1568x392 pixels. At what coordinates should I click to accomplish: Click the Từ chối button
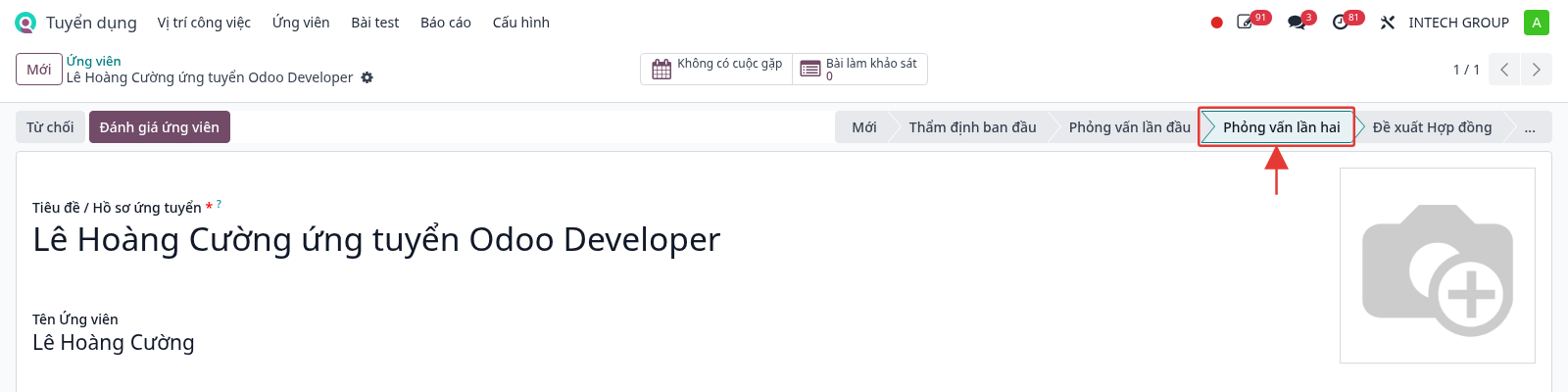pos(50,127)
